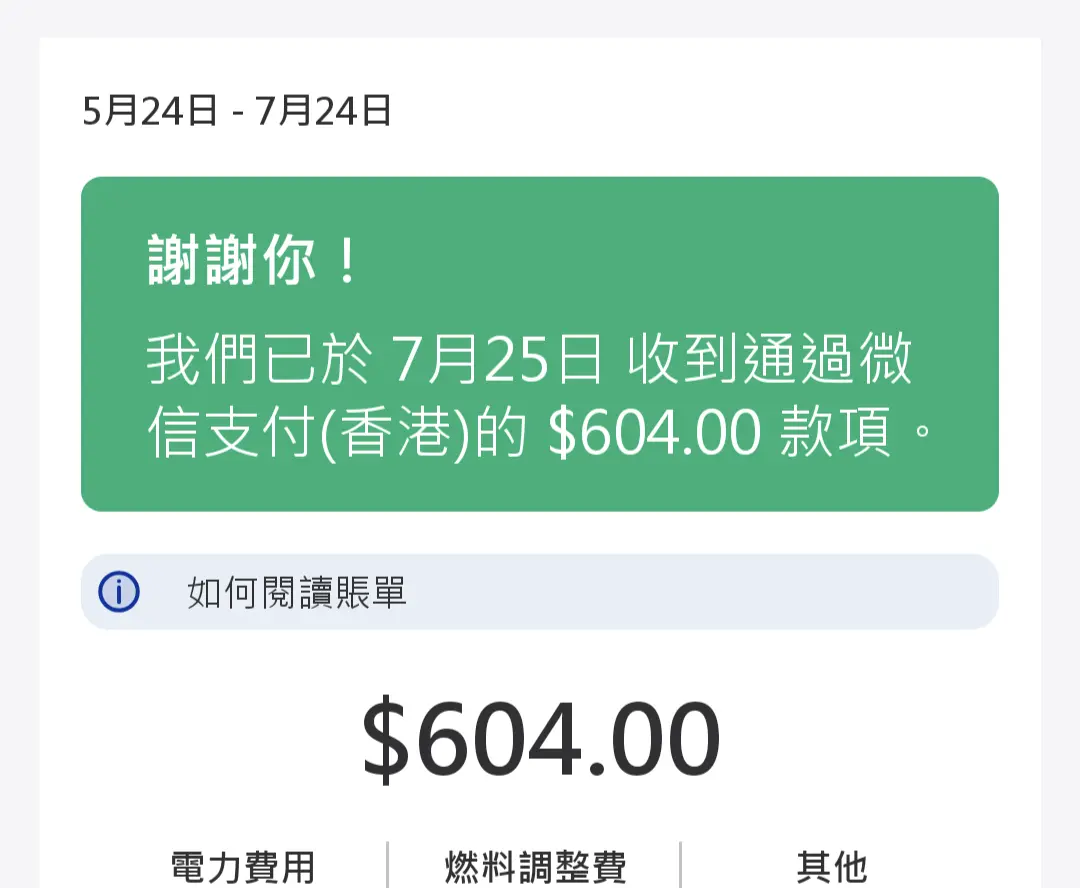Screen dimensions: 1080x888
Task: Select the 其他 charges tab
Action: coord(832,867)
